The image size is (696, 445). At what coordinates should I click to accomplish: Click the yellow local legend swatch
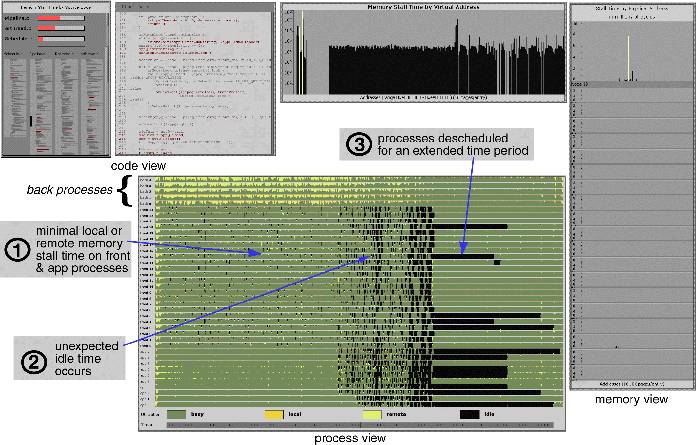point(274,414)
